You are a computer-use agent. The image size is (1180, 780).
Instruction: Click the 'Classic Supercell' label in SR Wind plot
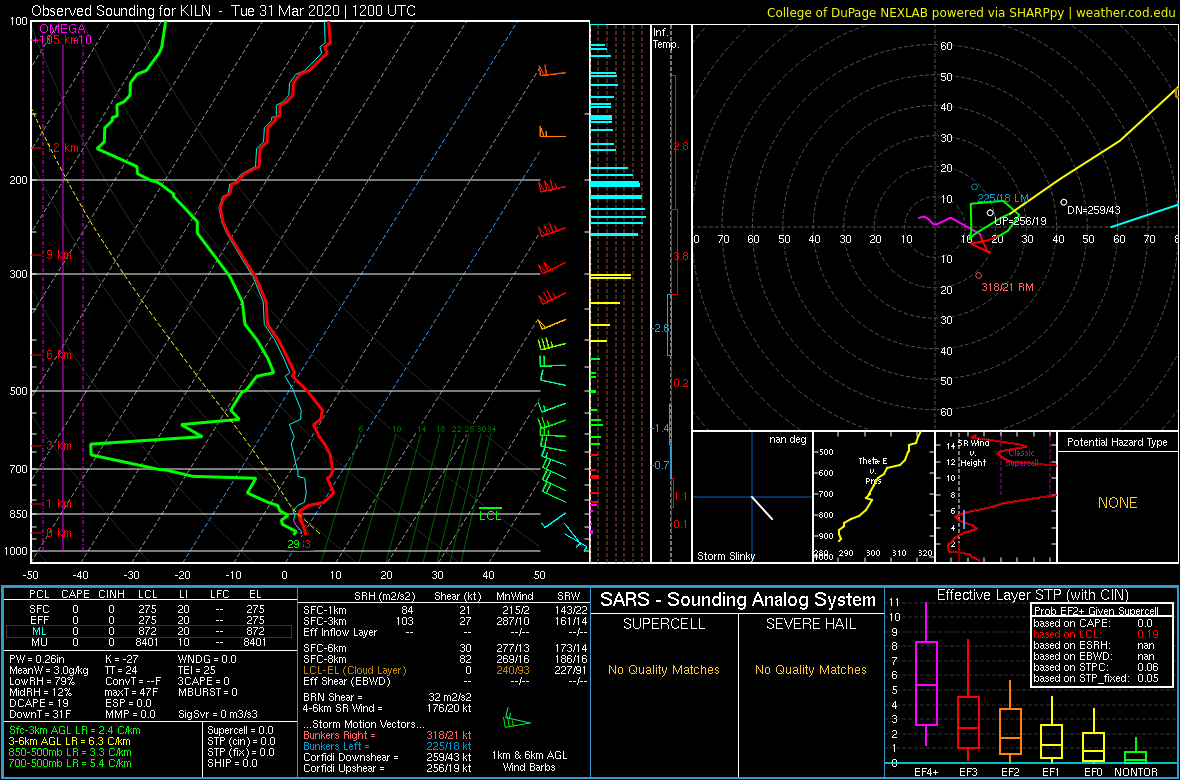pos(1022,459)
